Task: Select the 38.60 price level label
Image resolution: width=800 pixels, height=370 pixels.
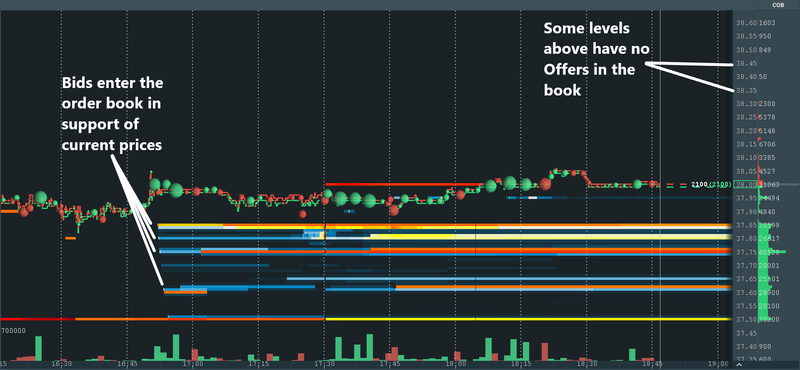Action: pos(746,23)
